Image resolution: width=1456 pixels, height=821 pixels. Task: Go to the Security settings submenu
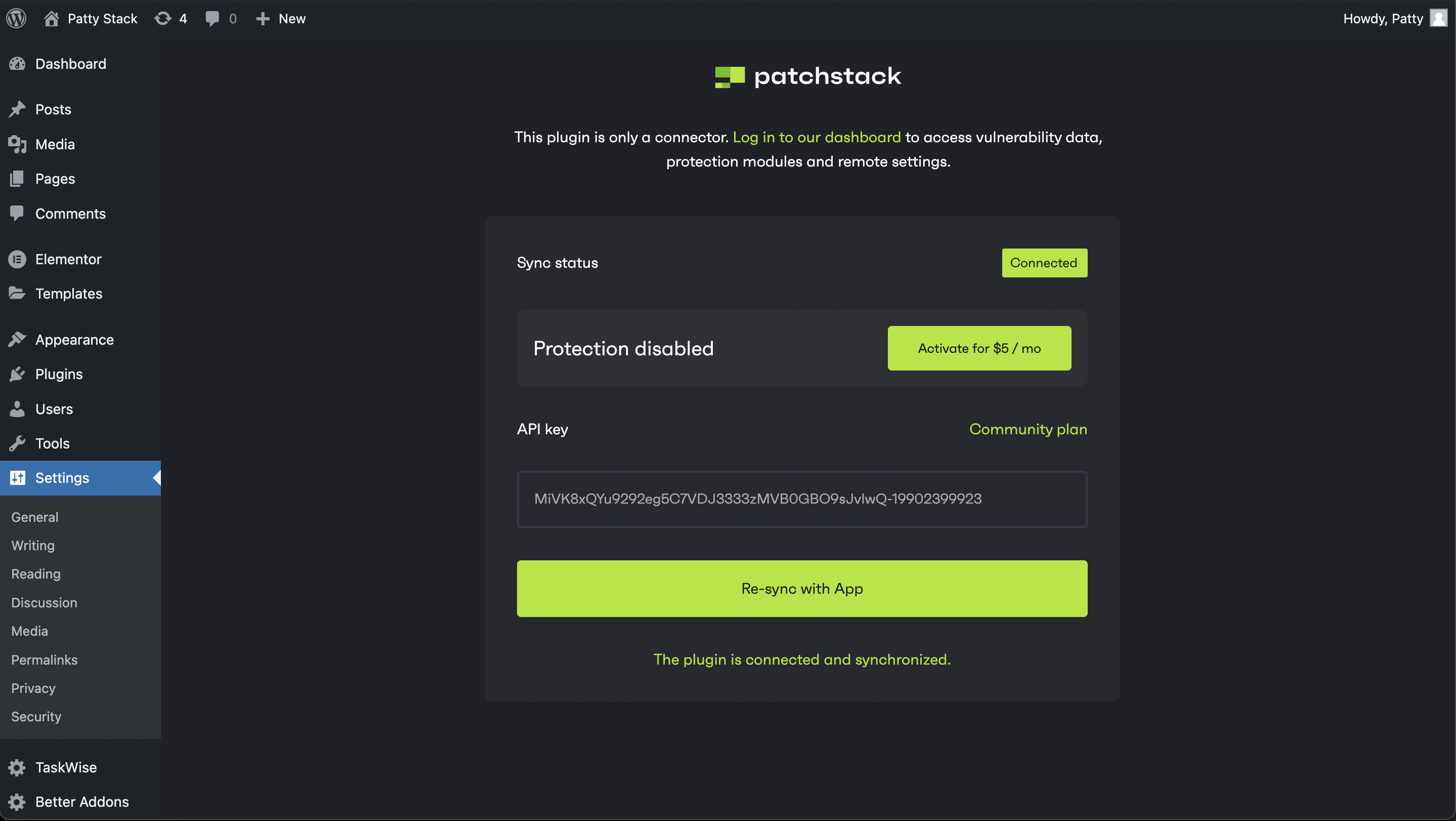(36, 716)
